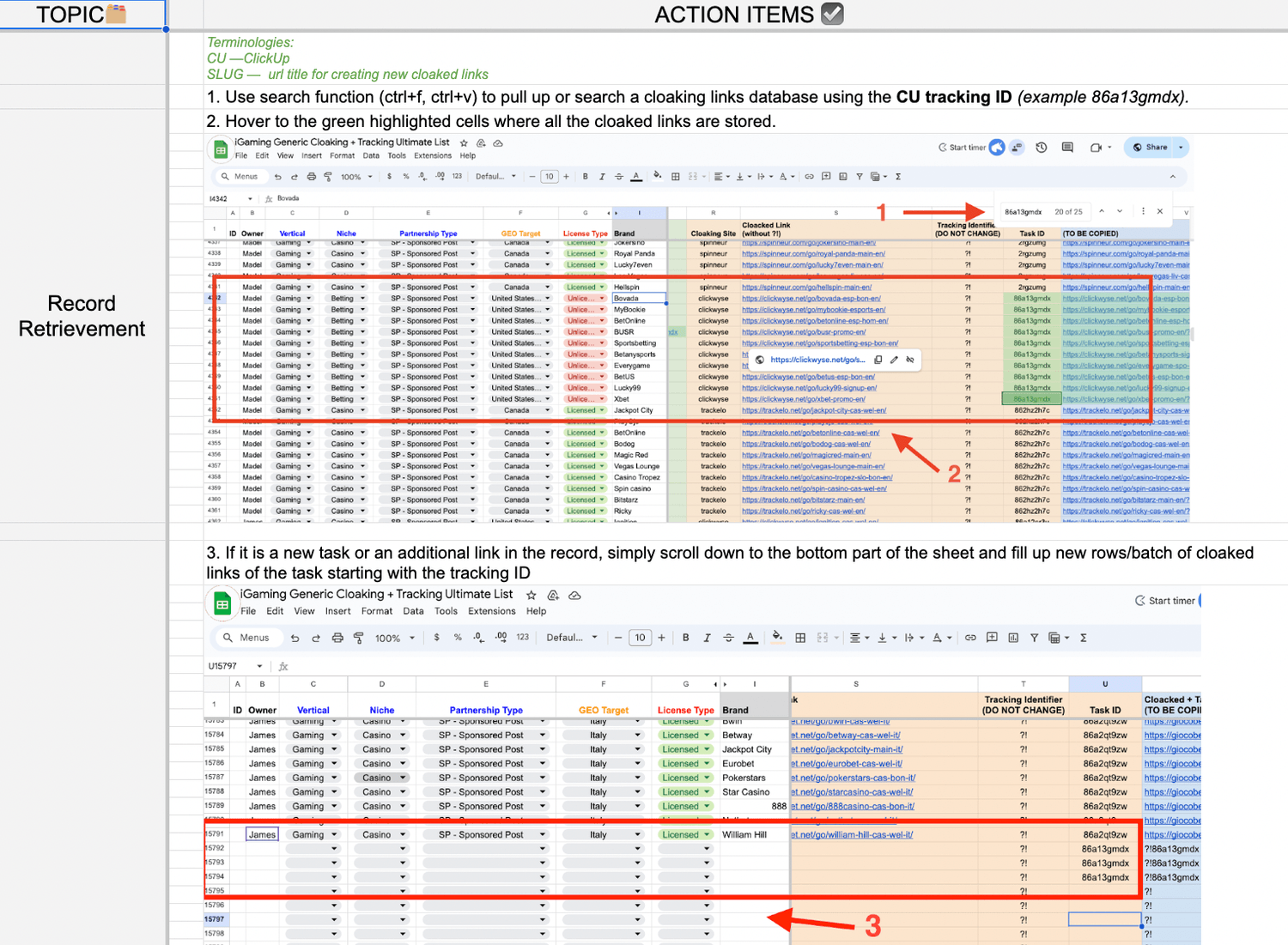This screenshot has width=1288, height=945.
Task: Click the Sheets logo in the step 3 screenshot
Action: point(222,603)
